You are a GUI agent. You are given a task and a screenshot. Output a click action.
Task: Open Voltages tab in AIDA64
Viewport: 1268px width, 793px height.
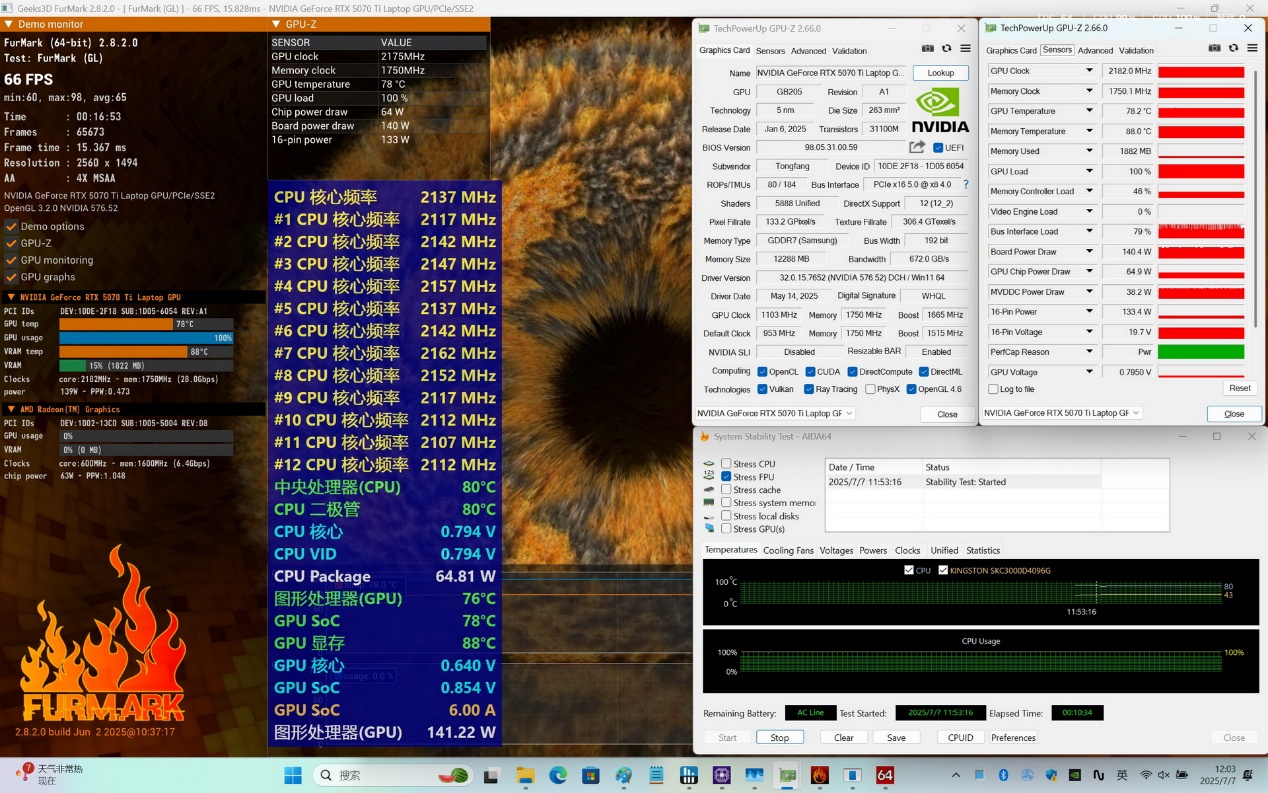(837, 550)
